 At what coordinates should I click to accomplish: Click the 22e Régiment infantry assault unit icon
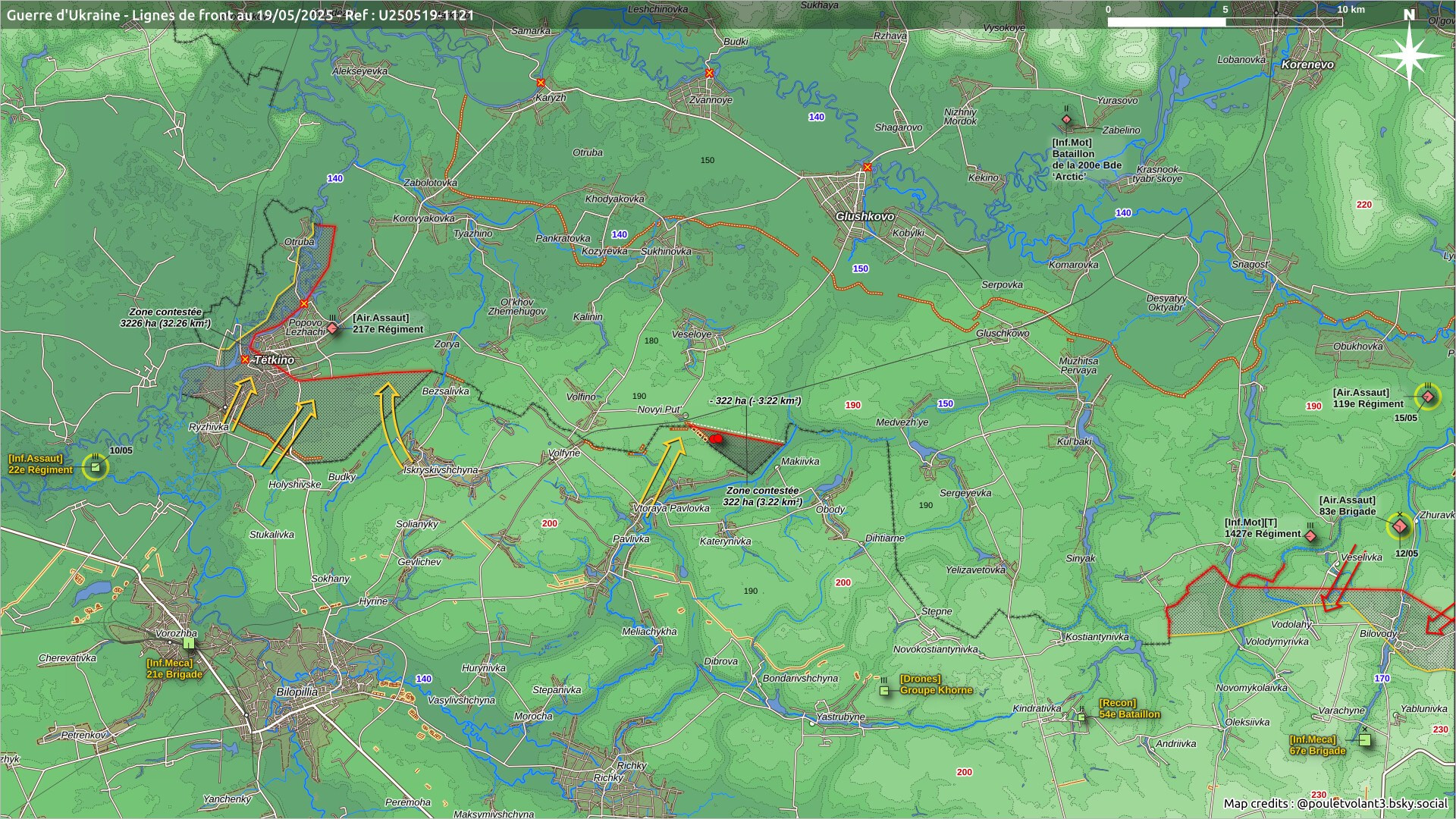[x=96, y=466]
